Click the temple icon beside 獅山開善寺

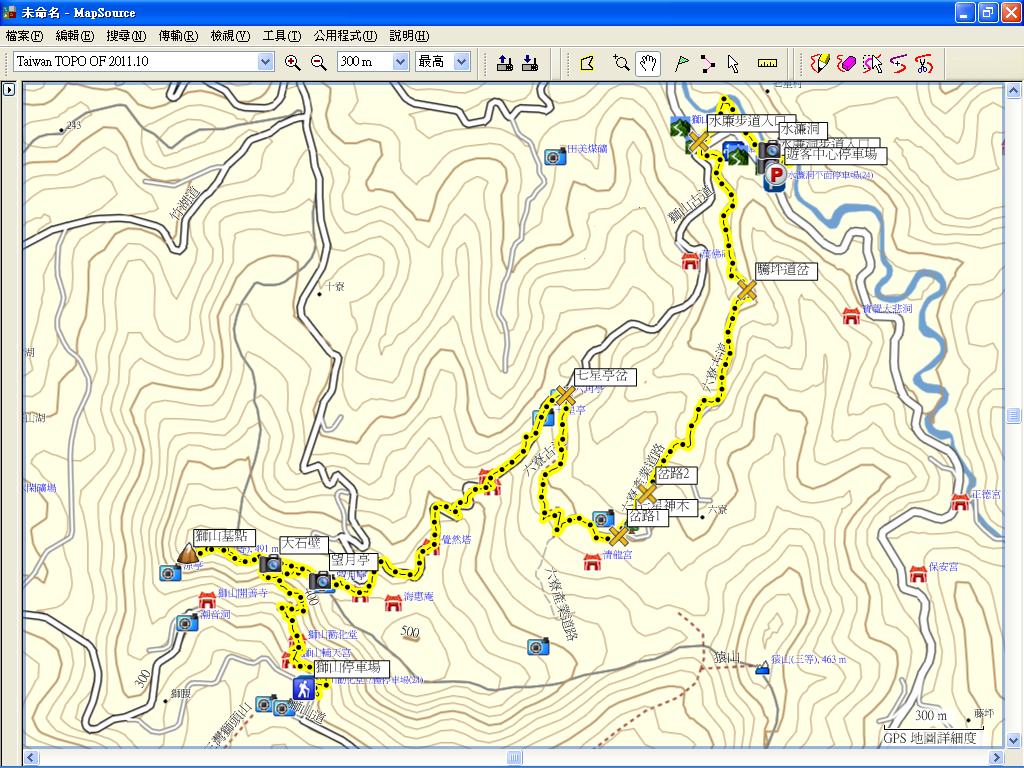click(x=207, y=600)
